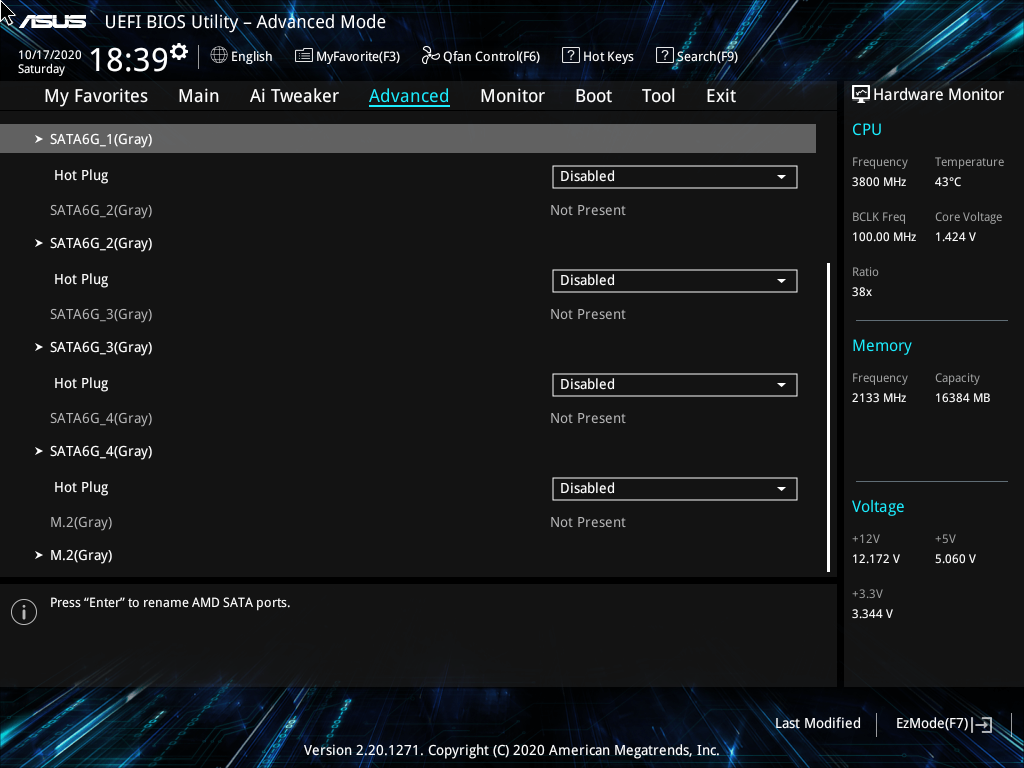Image resolution: width=1024 pixels, height=768 pixels.
Task: Open Qfan Control fan icon
Action: (430, 56)
